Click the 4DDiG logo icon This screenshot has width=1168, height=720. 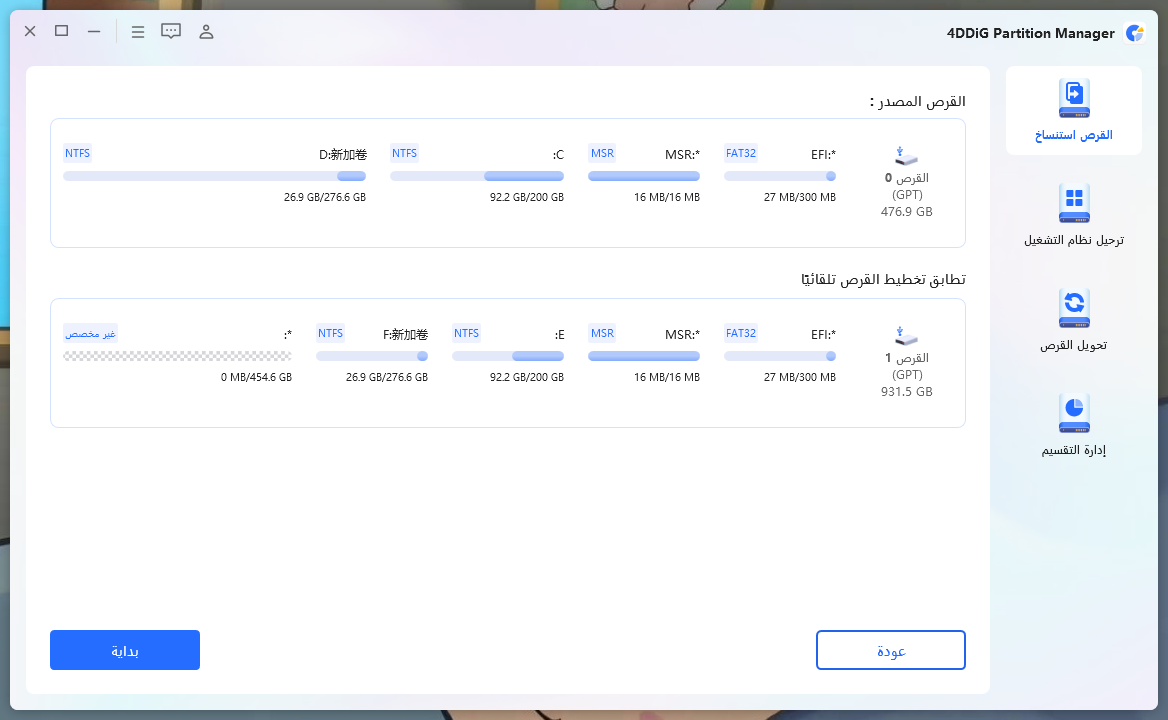(1134, 33)
